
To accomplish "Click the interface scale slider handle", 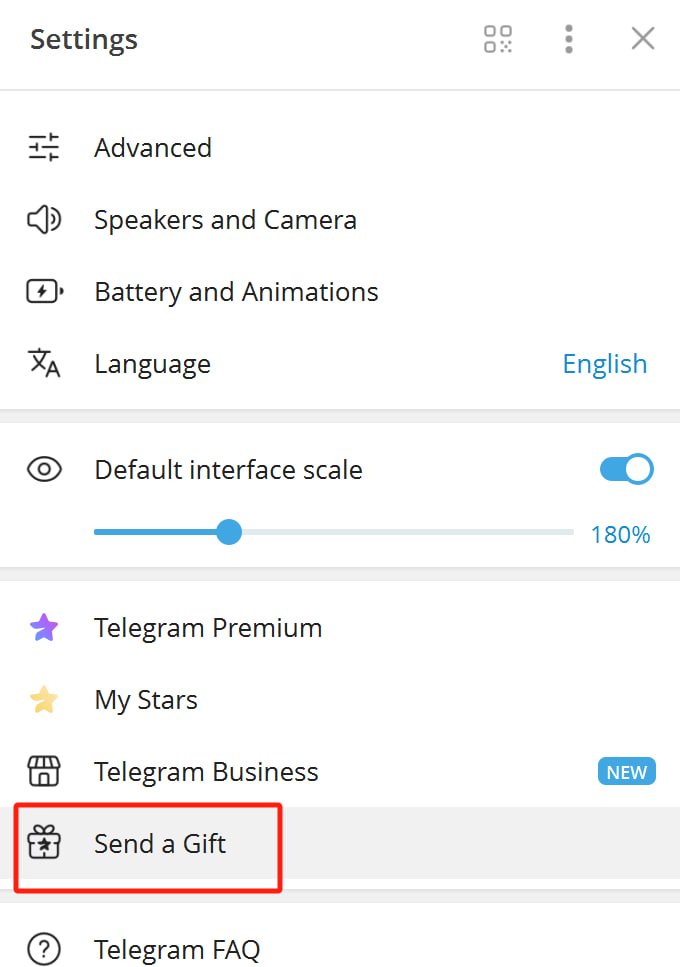I will pyautogui.click(x=229, y=532).
